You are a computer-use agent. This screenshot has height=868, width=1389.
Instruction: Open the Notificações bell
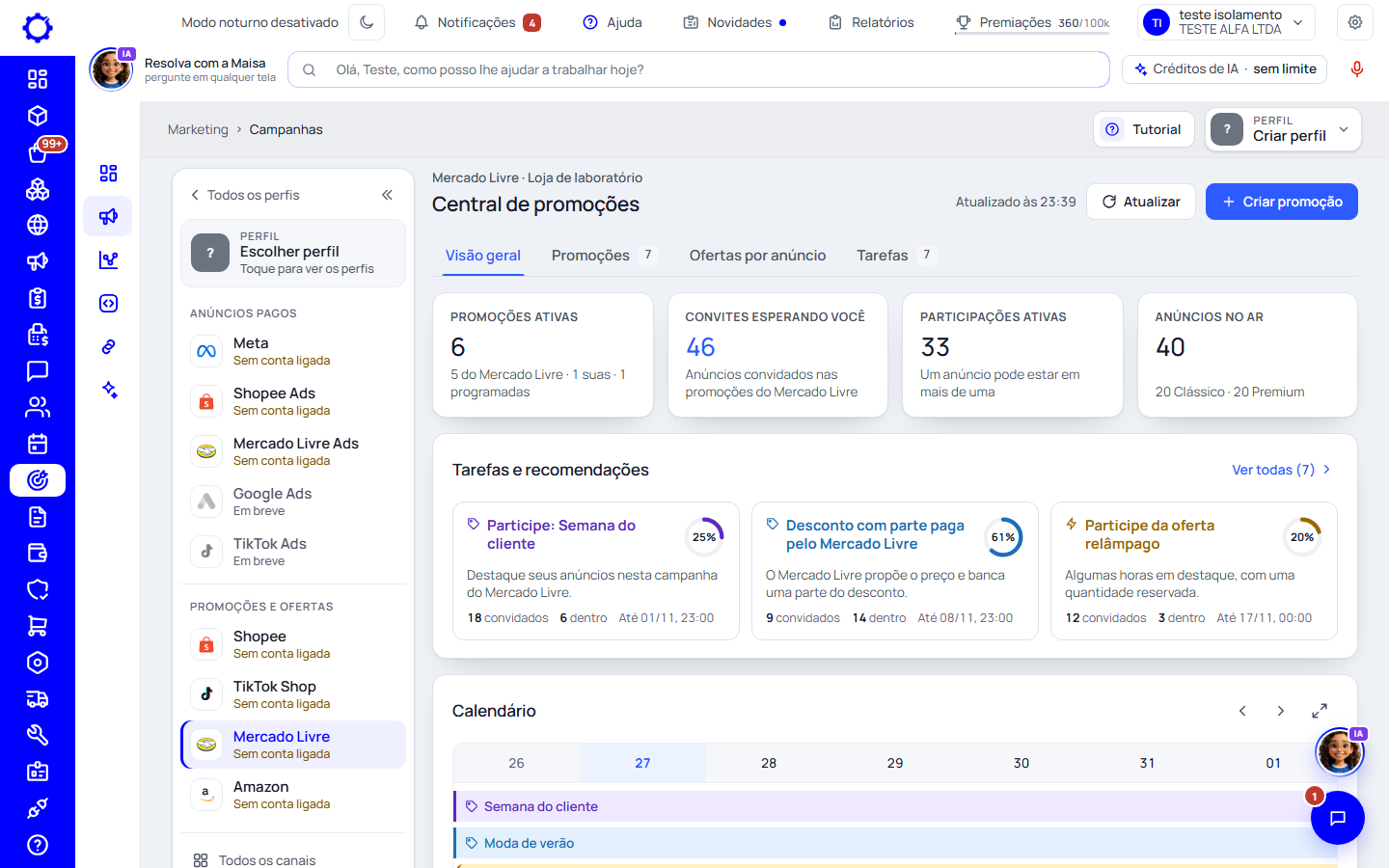click(x=477, y=22)
